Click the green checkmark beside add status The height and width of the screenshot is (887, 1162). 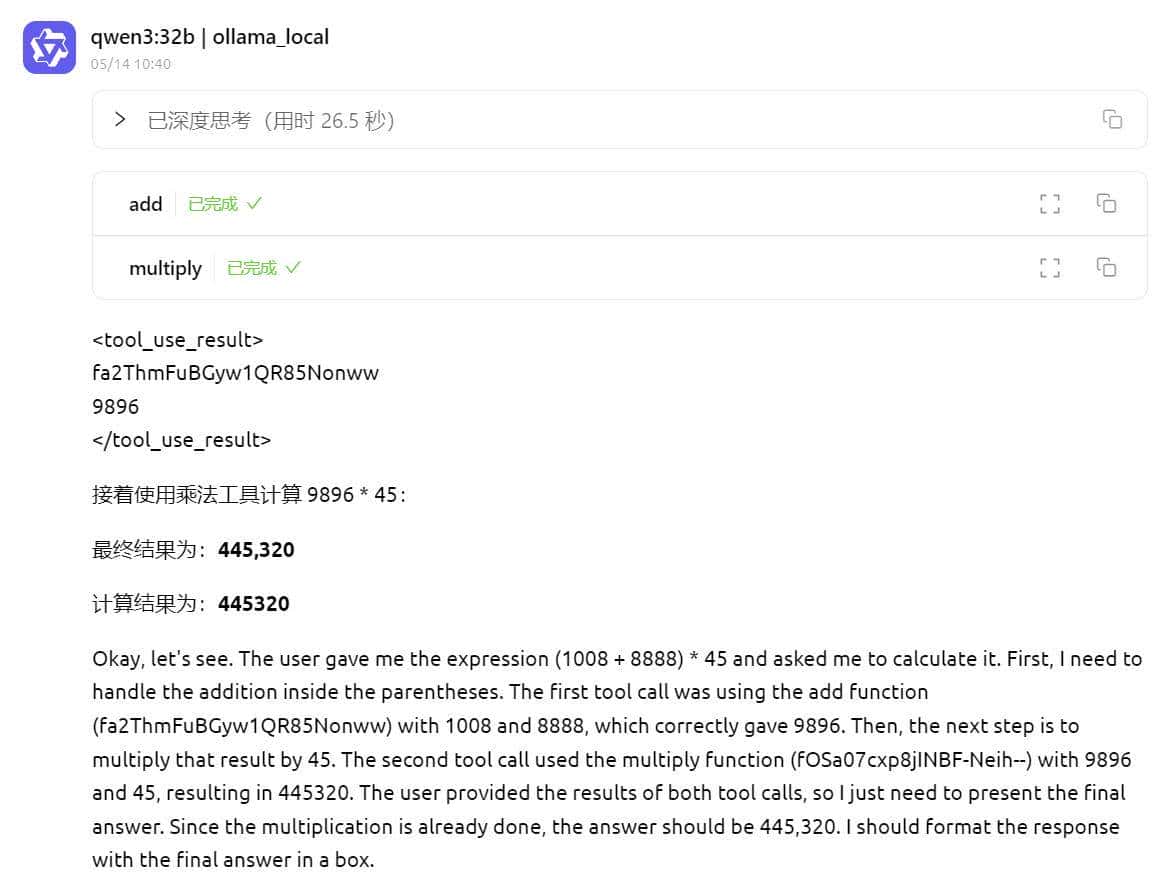[x=254, y=204]
